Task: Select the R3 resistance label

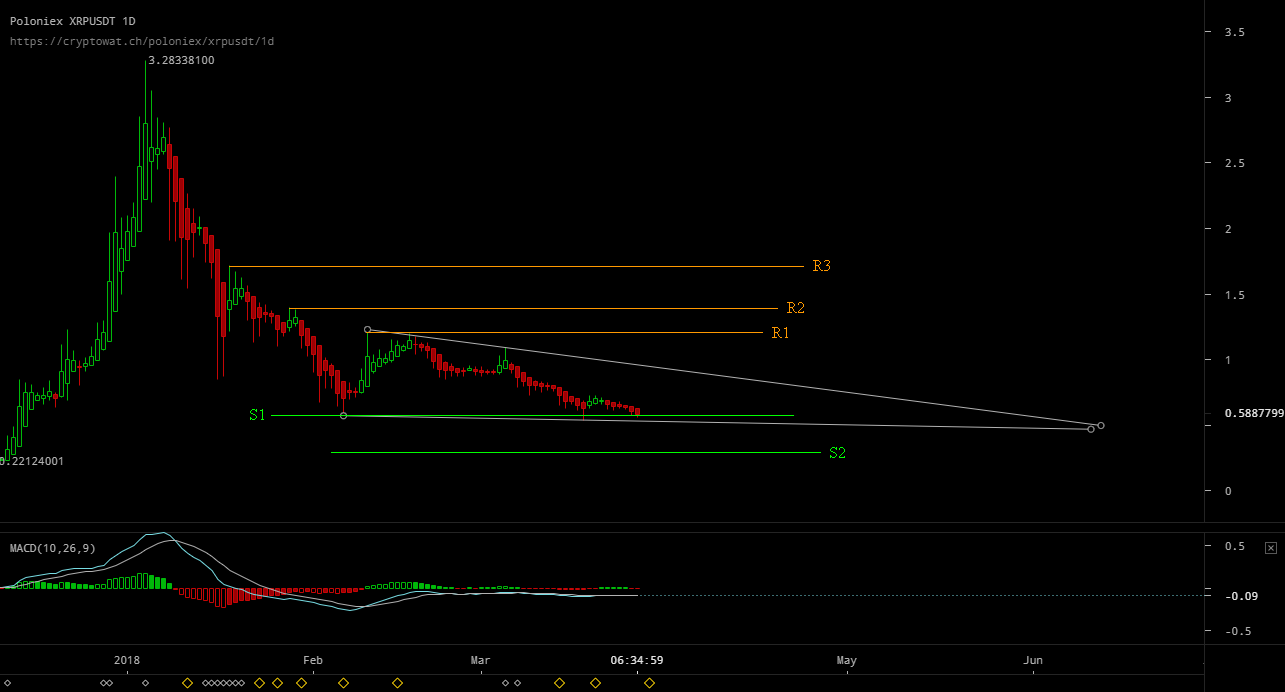Action: click(x=822, y=266)
